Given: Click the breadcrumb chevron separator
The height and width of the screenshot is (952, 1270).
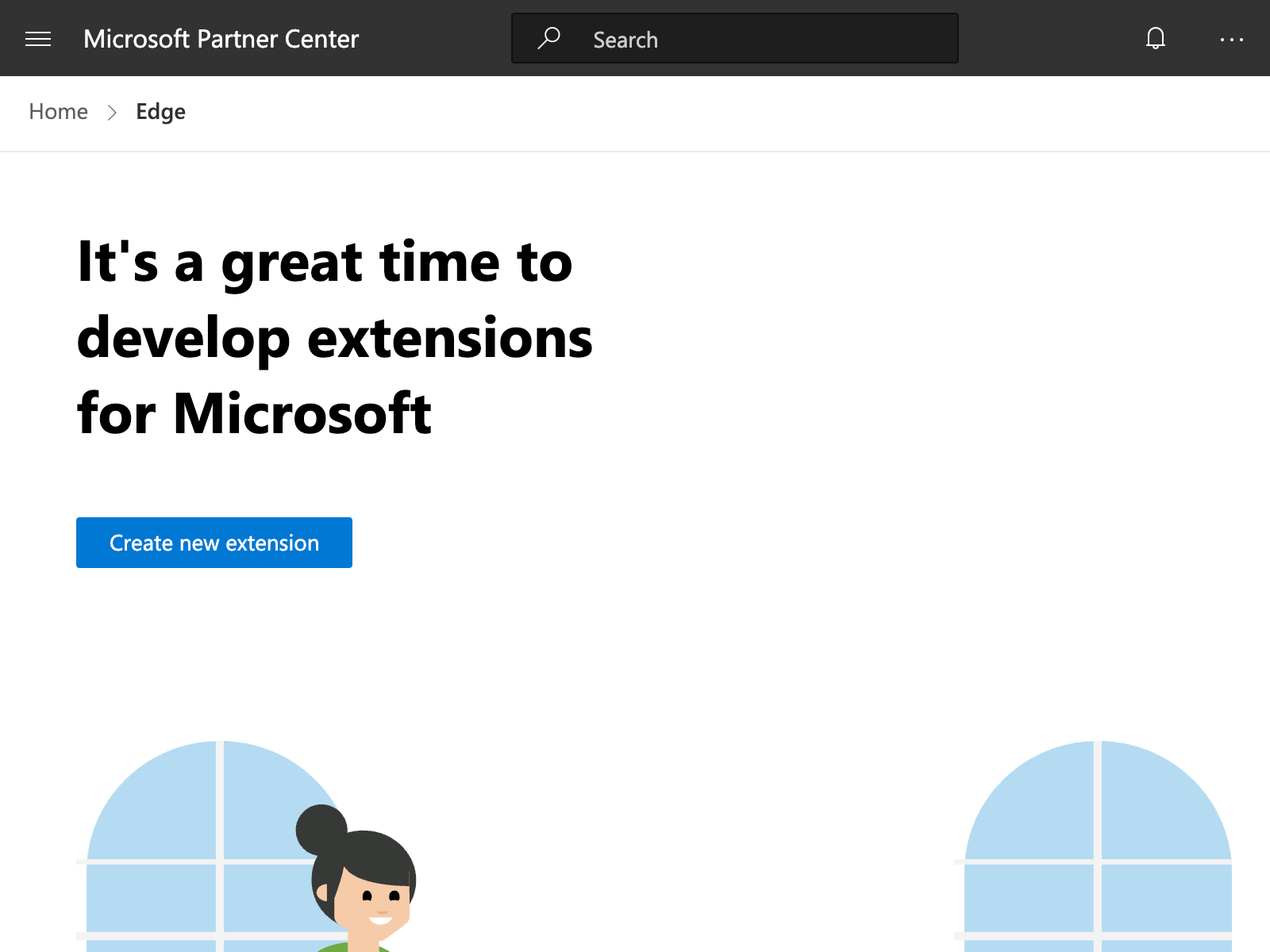Looking at the screenshot, I should (x=112, y=113).
